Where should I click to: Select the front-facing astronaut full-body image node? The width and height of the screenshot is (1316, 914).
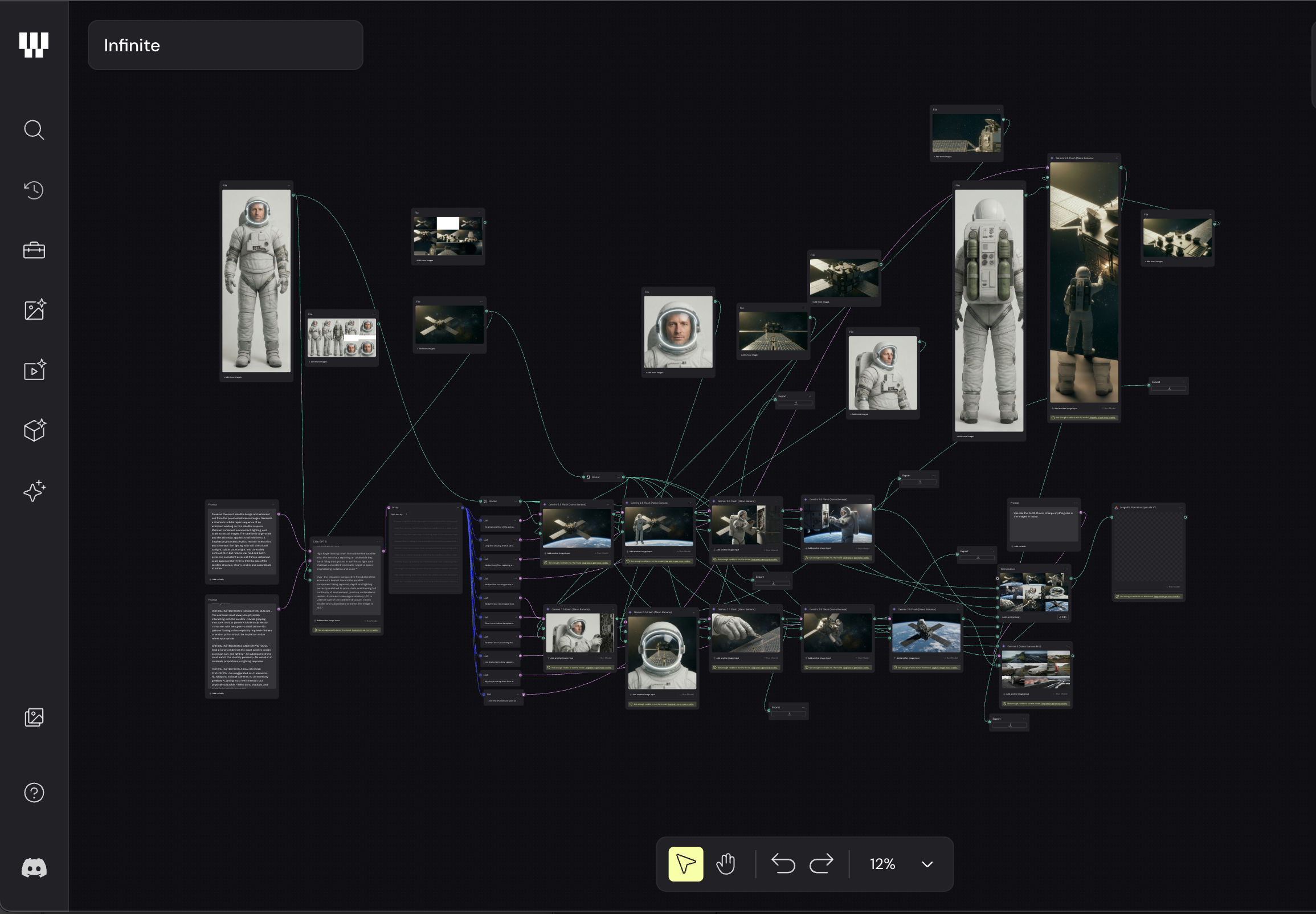click(x=256, y=280)
